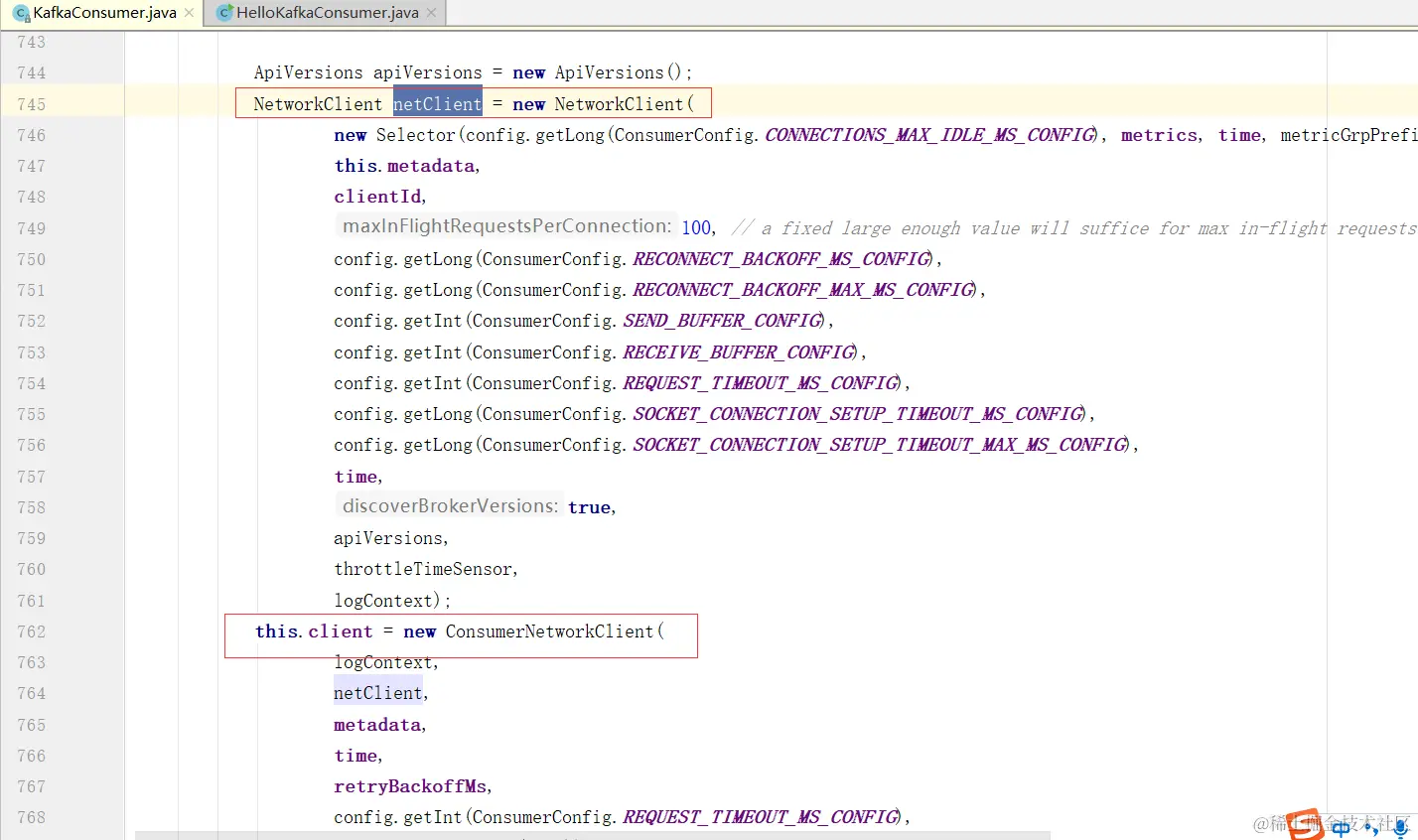
Task: Click RECEIVE_BUFFER_CONFIG constant on line 753
Action: (x=739, y=352)
